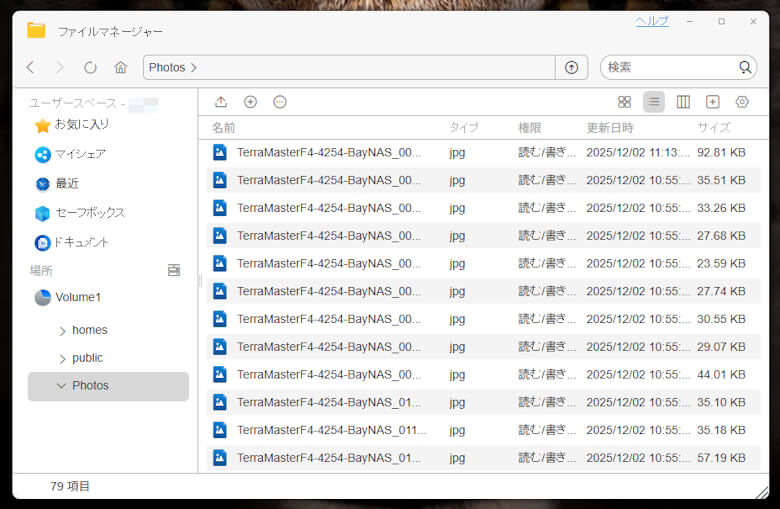
Task: Click the upload icon in the toolbar
Action: pos(221,102)
